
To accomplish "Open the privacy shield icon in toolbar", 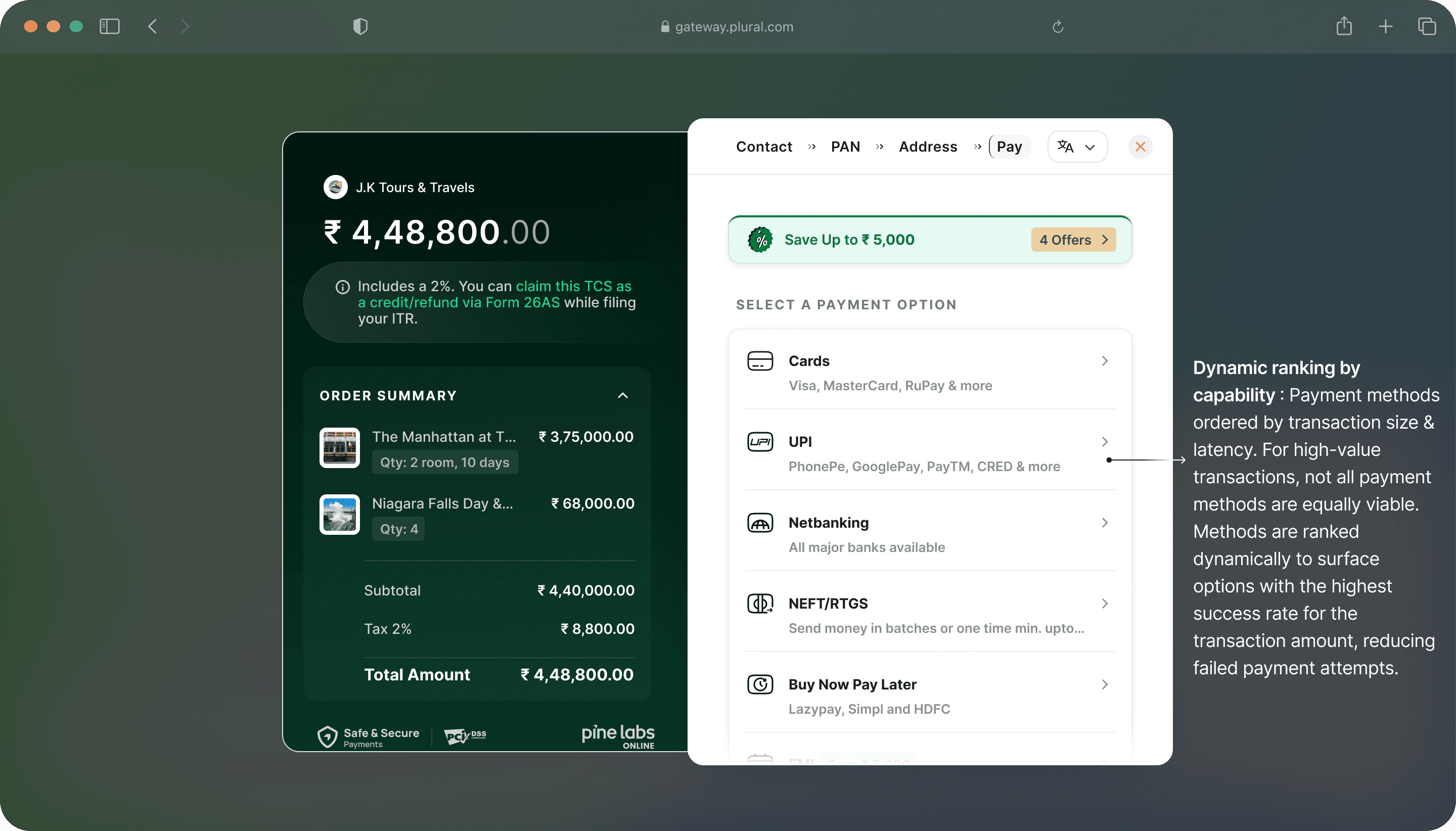I will coord(360,26).
